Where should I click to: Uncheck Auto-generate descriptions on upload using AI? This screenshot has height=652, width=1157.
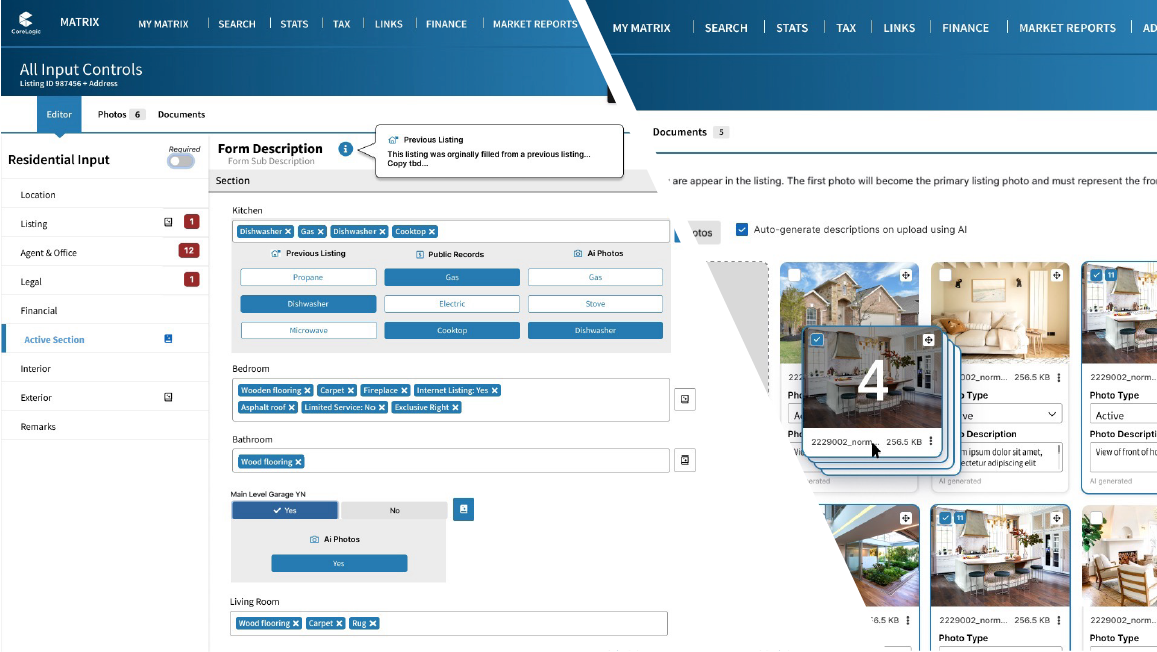tap(741, 229)
